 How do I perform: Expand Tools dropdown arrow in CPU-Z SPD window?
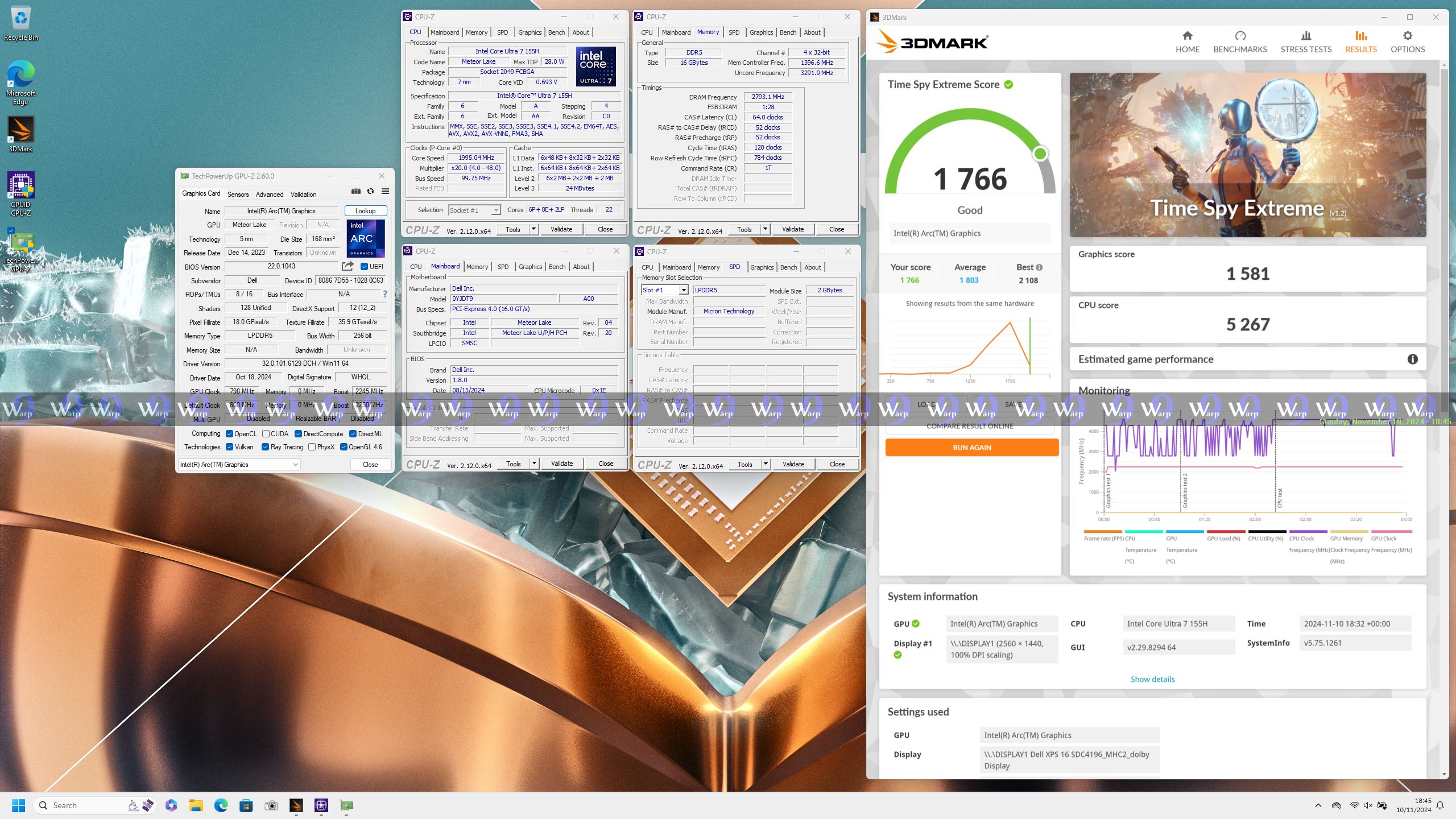point(766,464)
